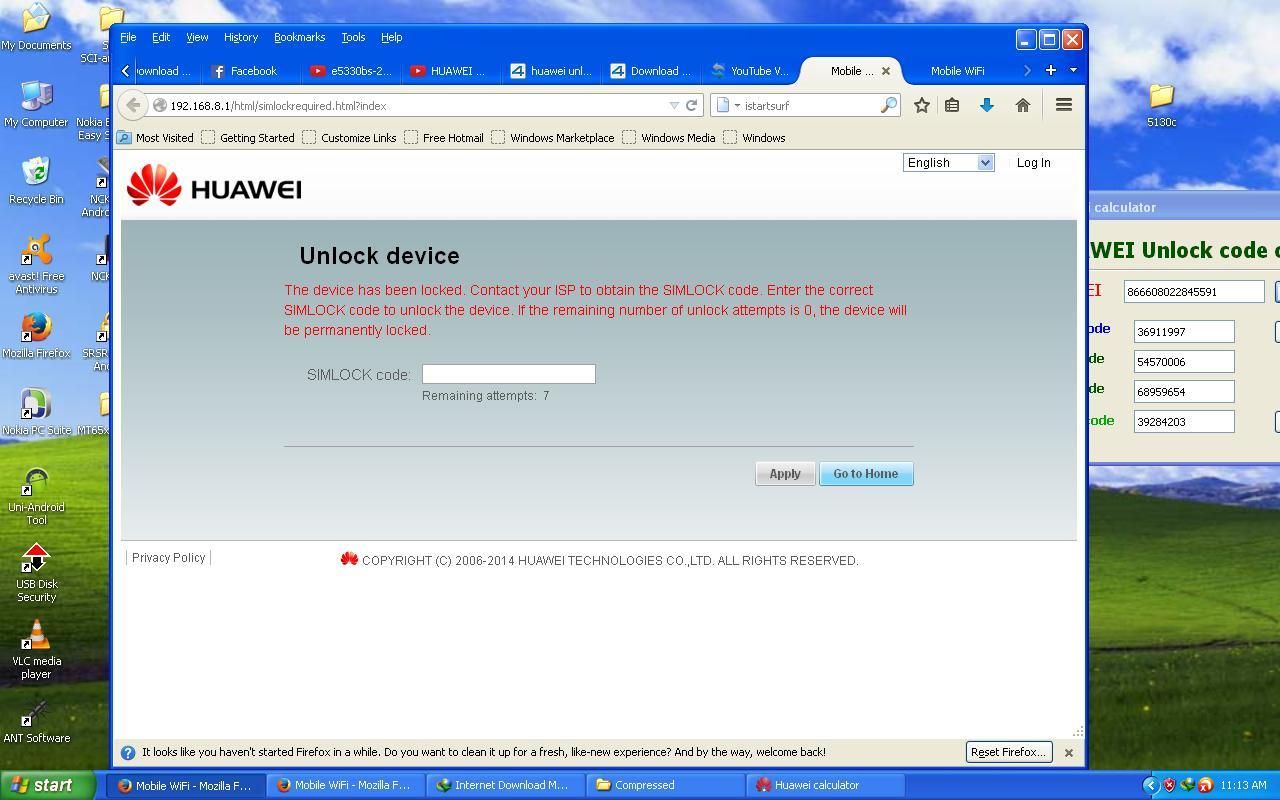The height and width of the screenshot is (800, 1280).
Task: Dismiss the reset Firefox notification bar
Action: (1068, 752)
